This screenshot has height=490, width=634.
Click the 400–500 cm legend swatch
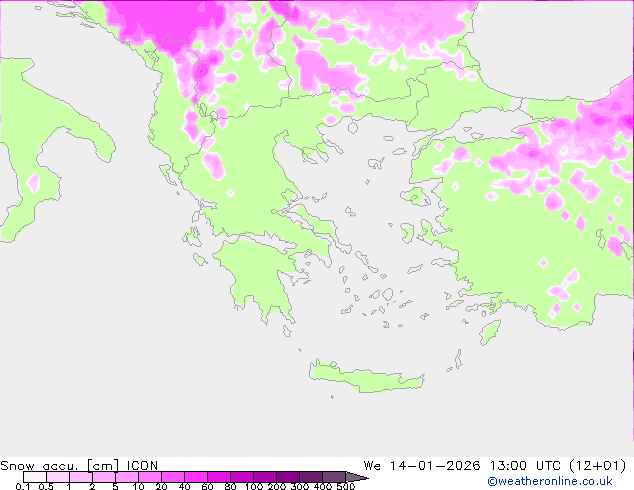tap(334, 477)
